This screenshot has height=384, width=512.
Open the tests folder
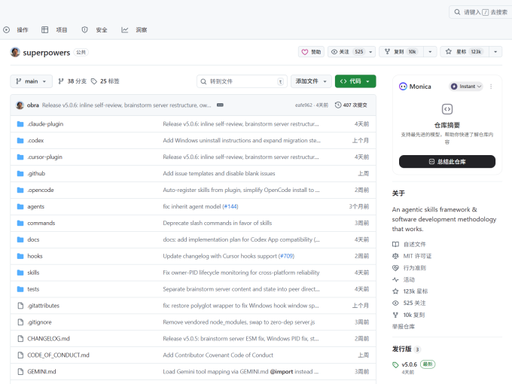pos(33,289)
